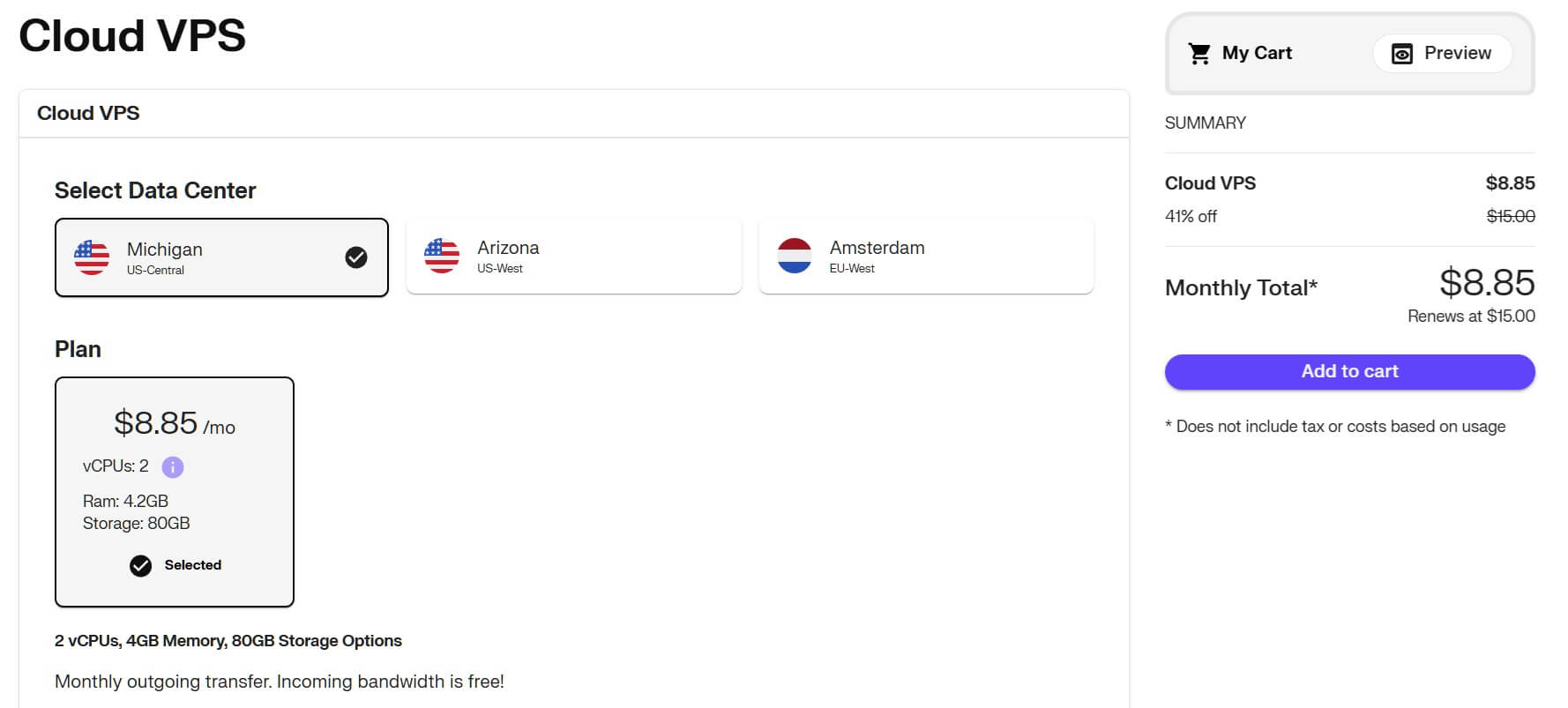The image size is (1568, 708).
Task: Click the Renews at $15.00 text
Action: [x=1471, y=316]
